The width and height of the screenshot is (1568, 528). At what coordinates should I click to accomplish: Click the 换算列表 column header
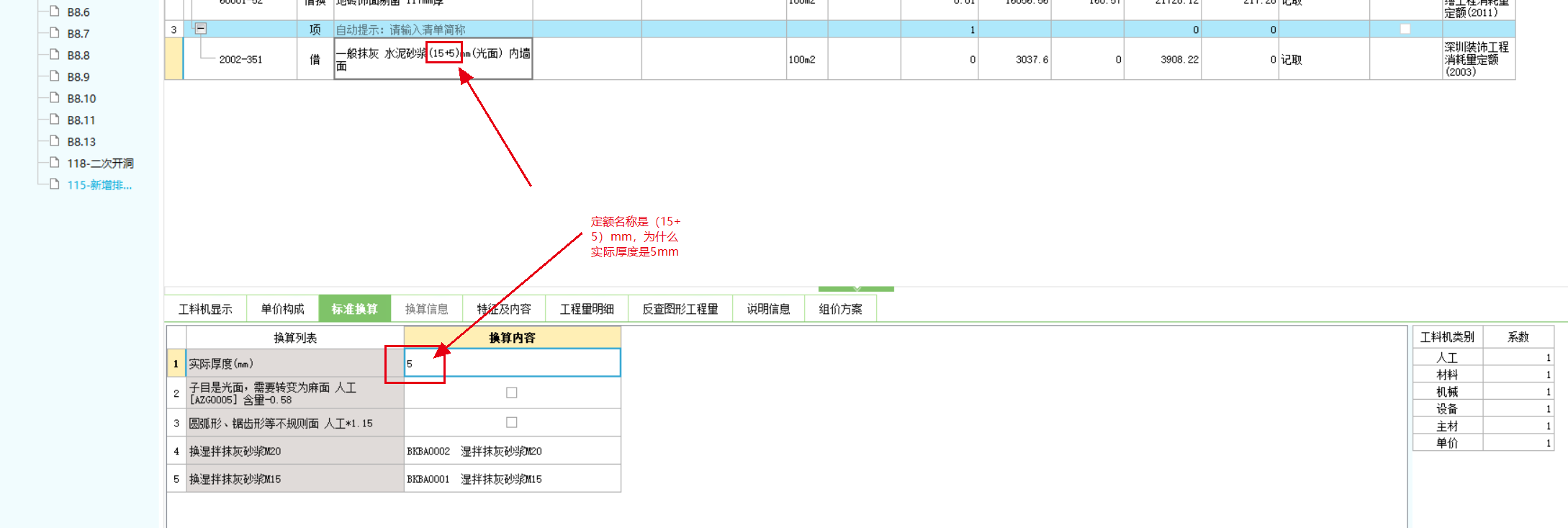[294, 338]
